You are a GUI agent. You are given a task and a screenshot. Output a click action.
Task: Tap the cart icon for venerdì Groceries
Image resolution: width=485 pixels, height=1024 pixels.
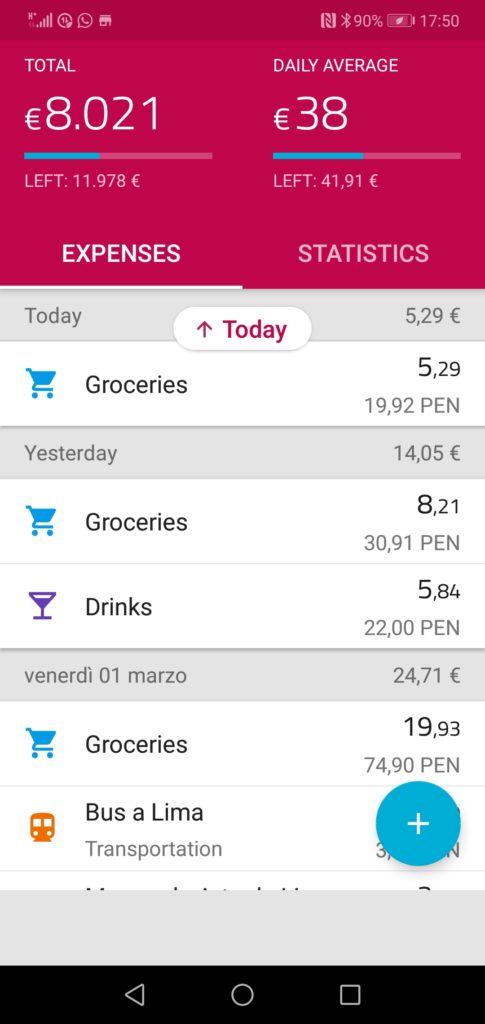(40, 743)
